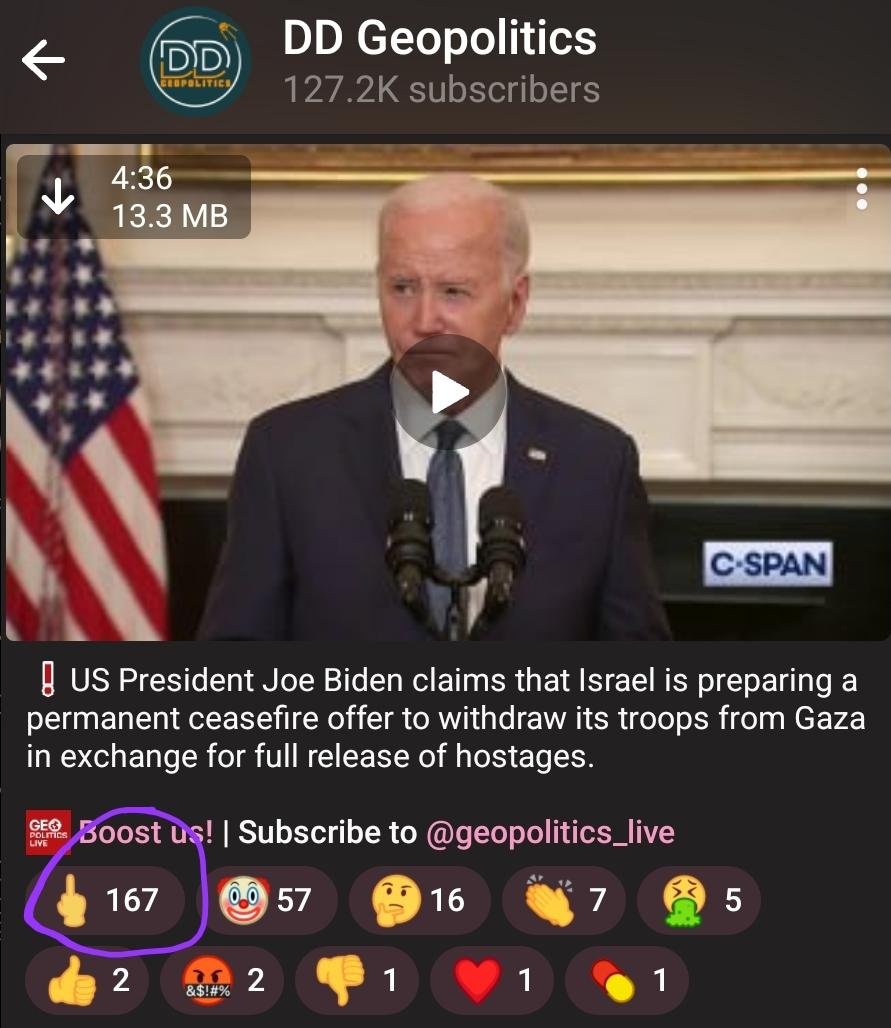Screen dimensions: 891x1028
Task: Add the pill capsule reaction
Action: click(x=627, y=980)
